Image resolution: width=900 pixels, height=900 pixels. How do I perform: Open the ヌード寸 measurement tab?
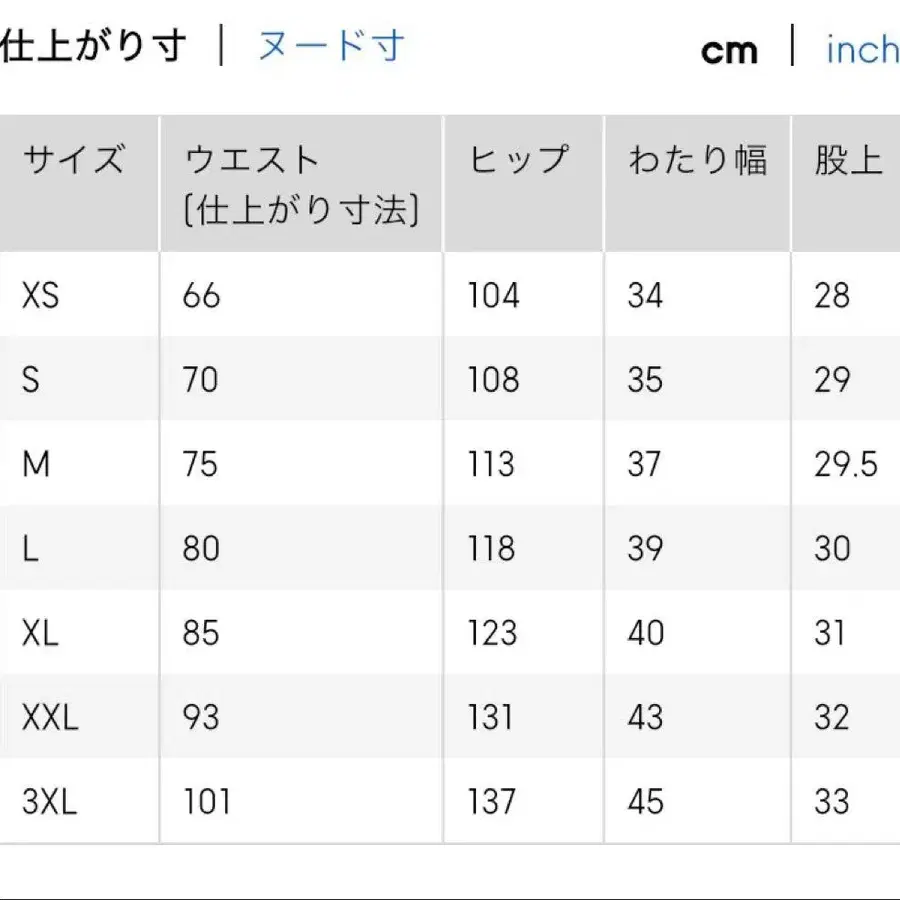point(330,45)
